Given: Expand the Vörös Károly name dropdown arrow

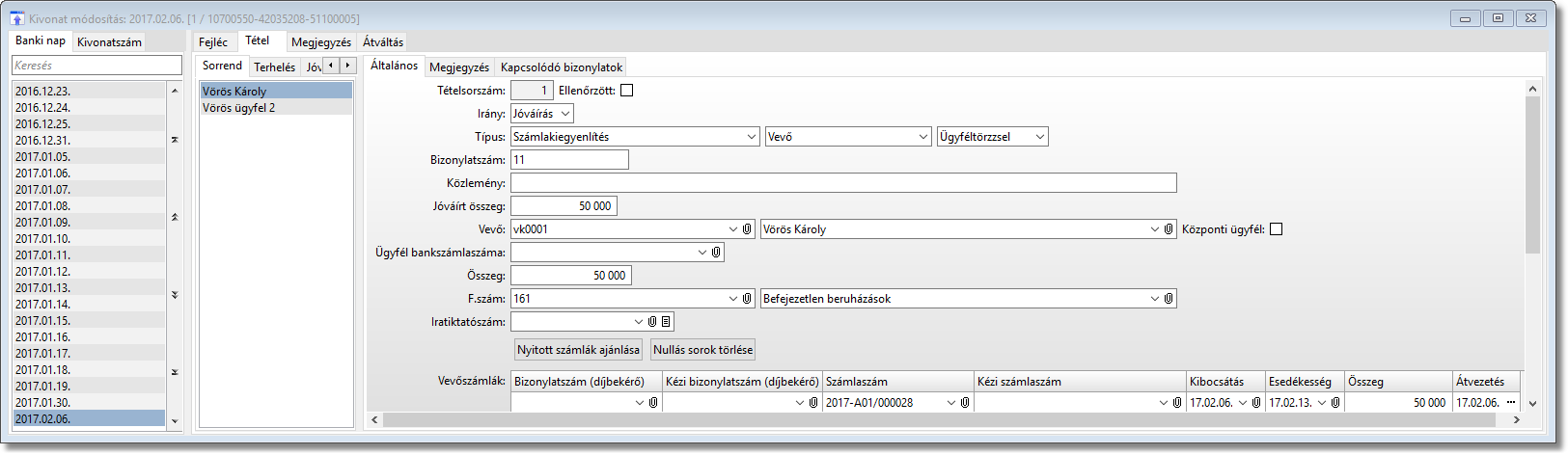Looking at the screenshot, I should tap(1155, 229).
